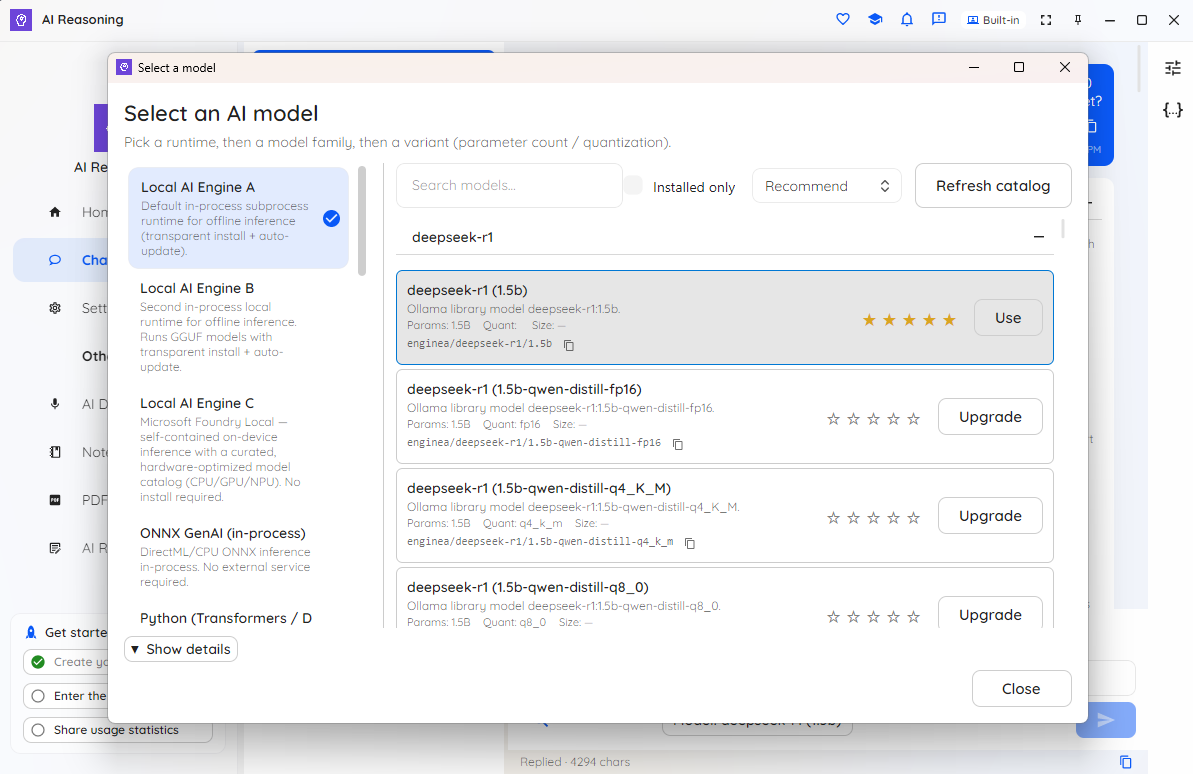Click the notes icon in main sidebar
This screenshot has width=1193, height=774.
tap(55, 452)
